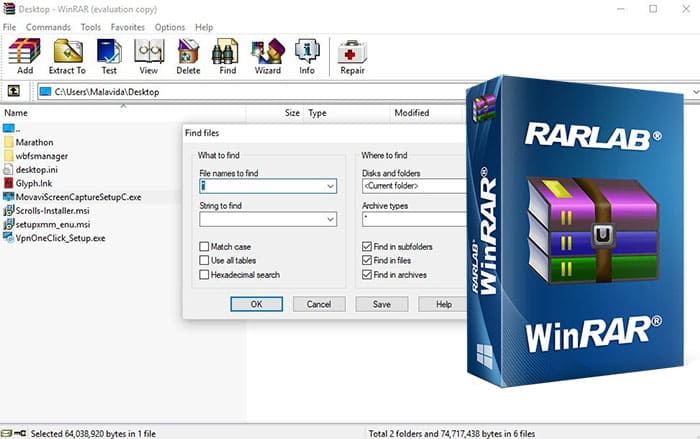700x439 pixels.
Task: Click the Repair archive toolbar icon
Action: click(352, 52)
